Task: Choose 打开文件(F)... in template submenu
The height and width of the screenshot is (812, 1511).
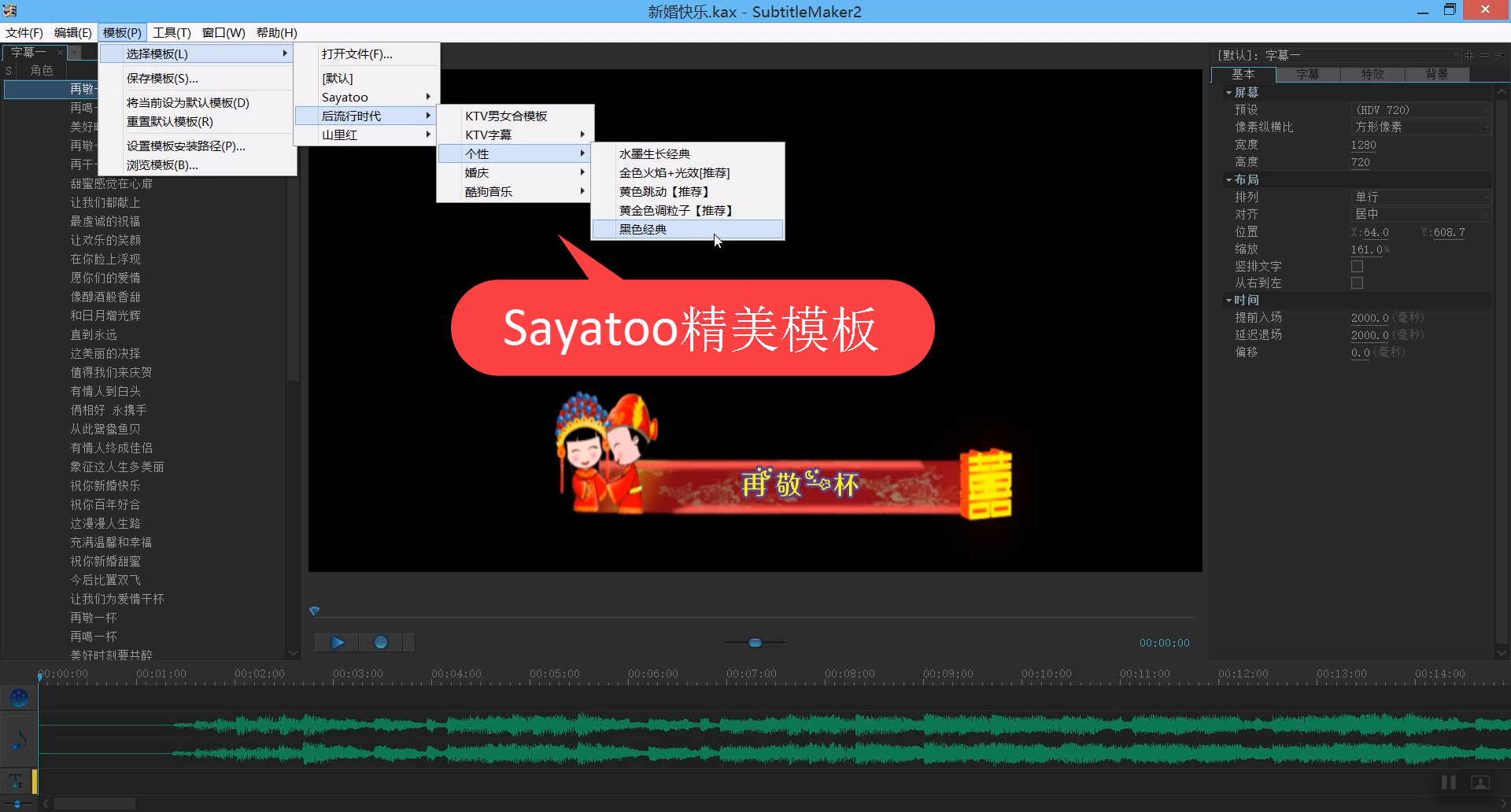Action: point(367,54)
